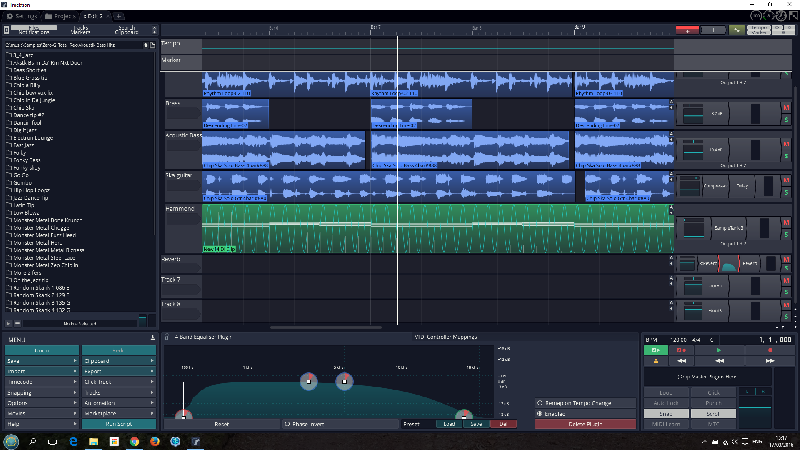Click the Reset button in equaliser panel

[222, 424]
